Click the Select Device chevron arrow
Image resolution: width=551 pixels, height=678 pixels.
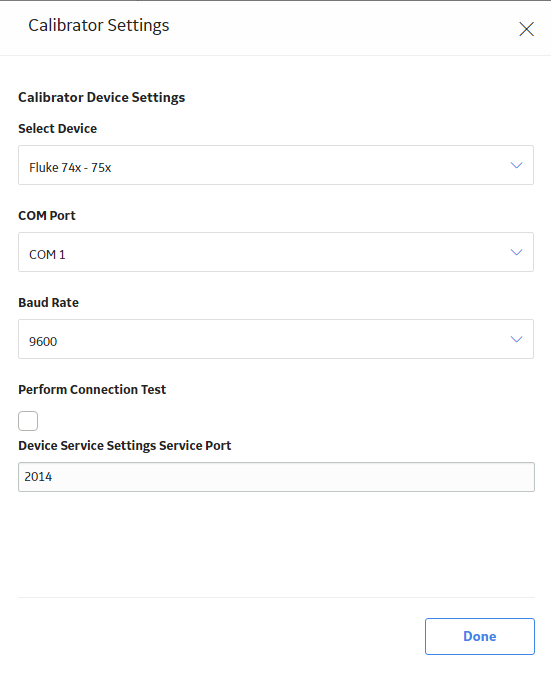click(x=516, y=165)
